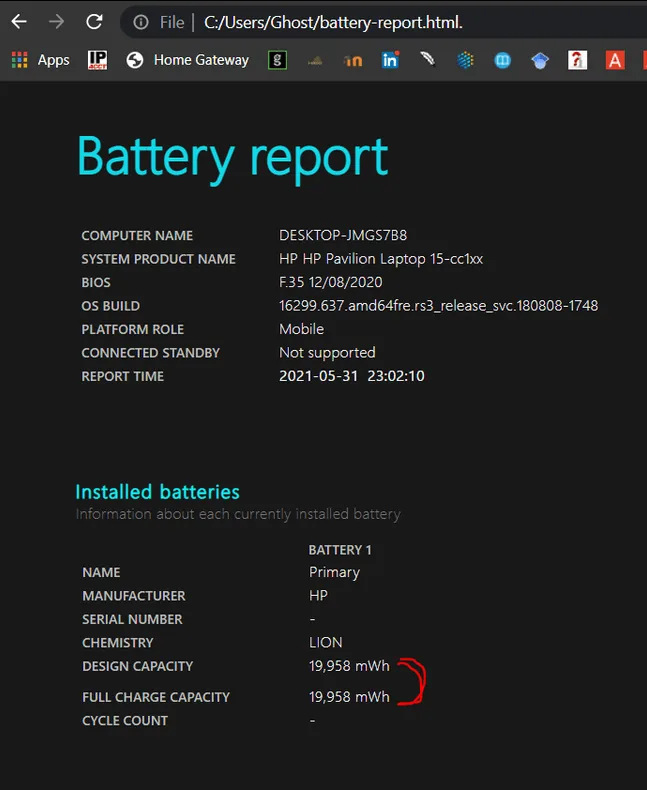Viewport: 647px width, 790px height.
Task: Click the 'REPORT TIME' label
Action: pyautogui.click(x=122, y=376)
